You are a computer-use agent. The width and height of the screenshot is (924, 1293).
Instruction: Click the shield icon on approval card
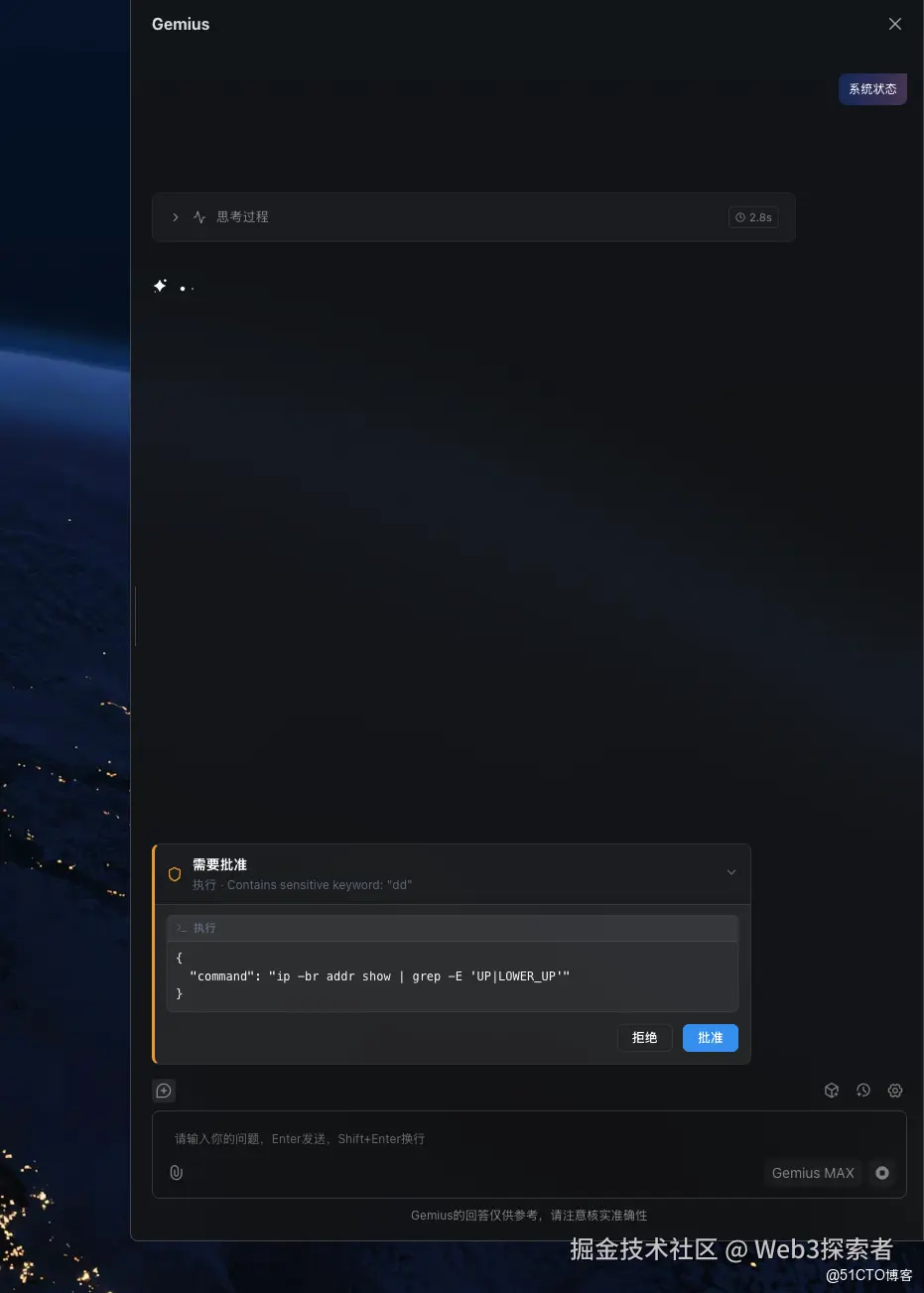[x=175, y=874]
